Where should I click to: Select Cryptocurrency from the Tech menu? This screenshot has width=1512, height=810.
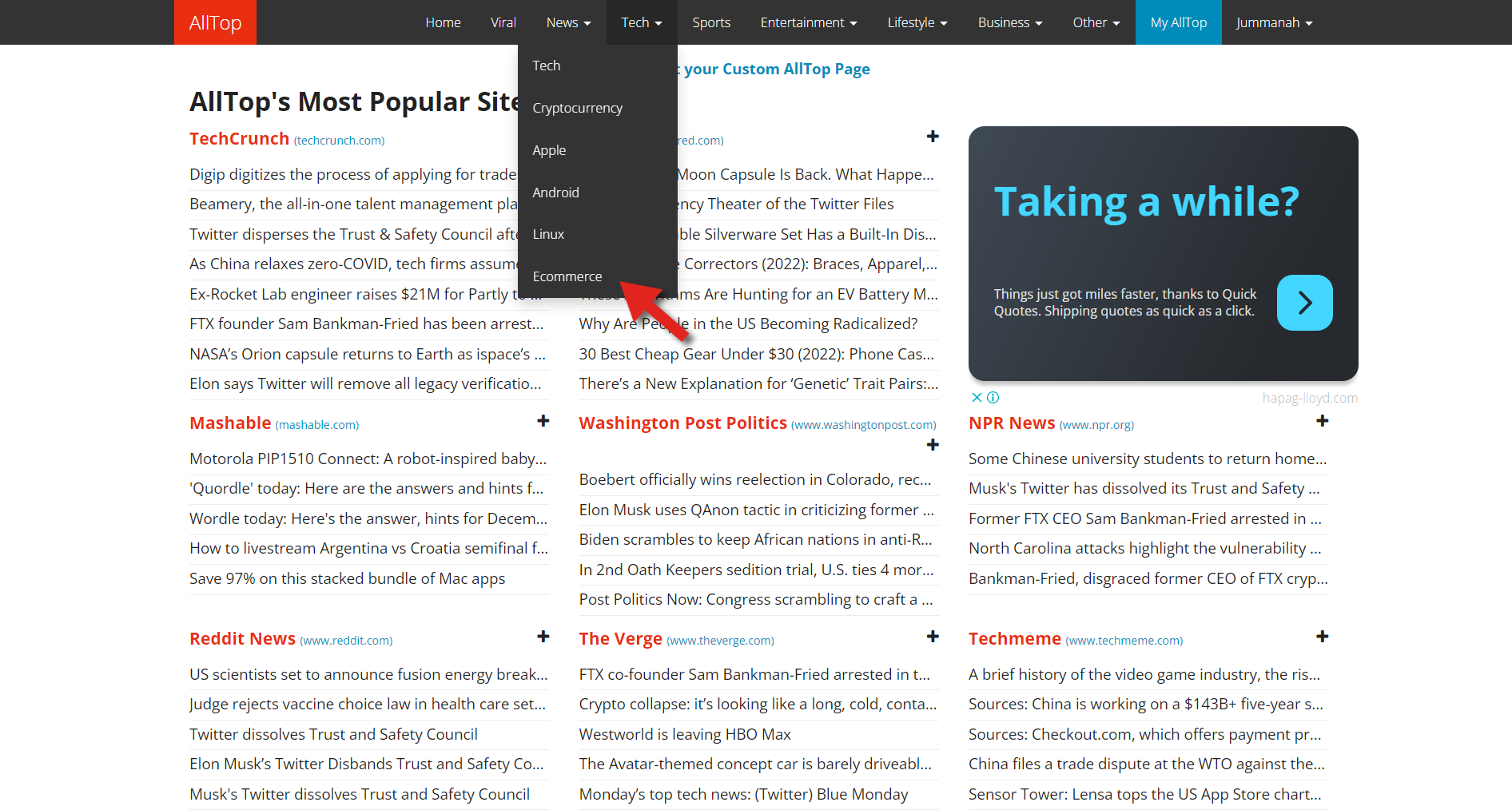pyautogui.click(x=577, y=107)
